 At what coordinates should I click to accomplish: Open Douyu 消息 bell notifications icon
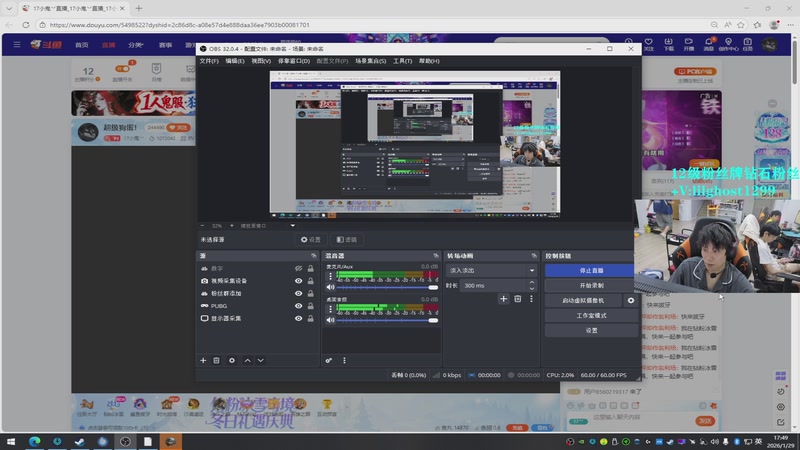point(709,44)
